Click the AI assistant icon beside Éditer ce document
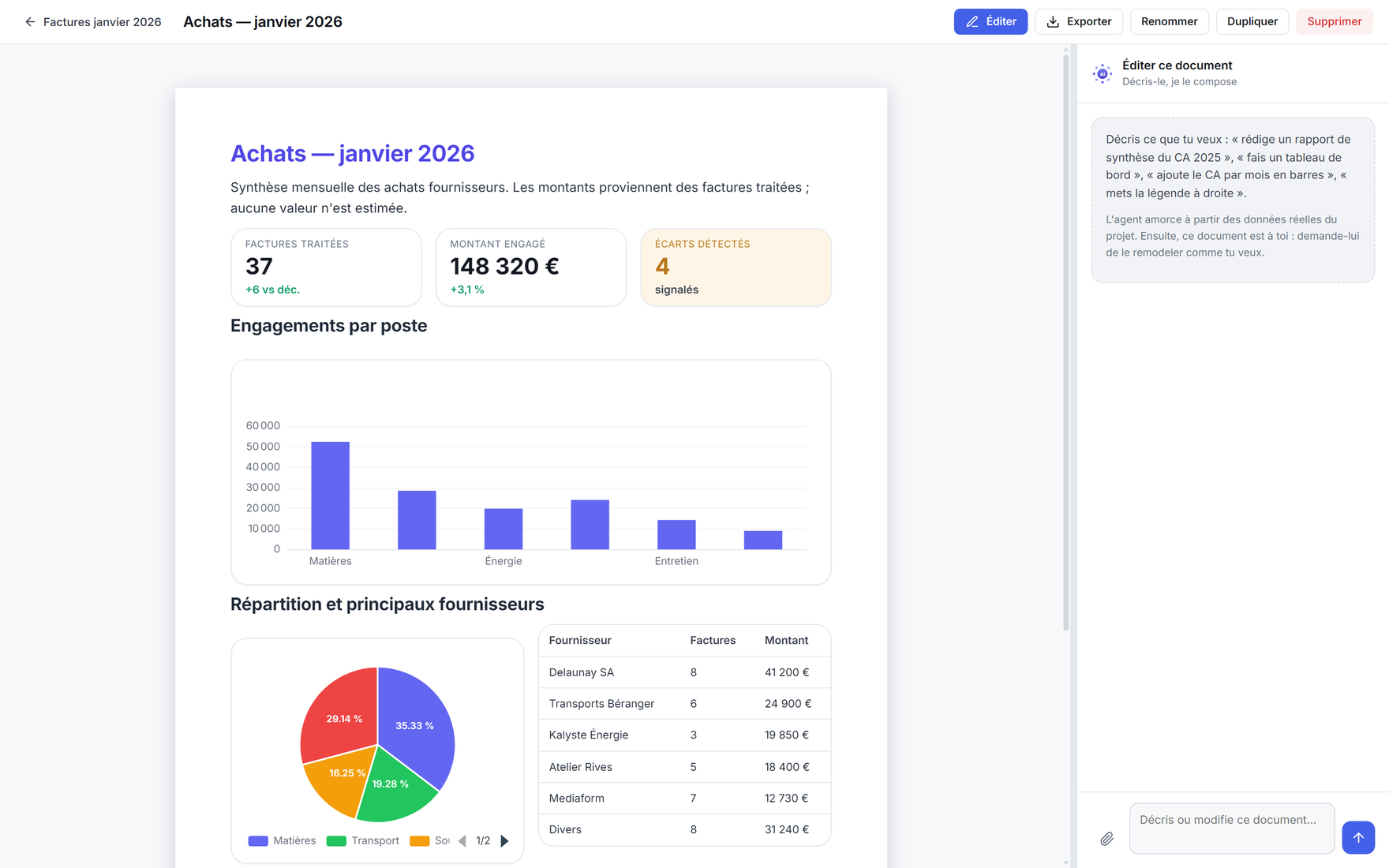The width and height of the screenshot is (1389, 868). (1103, 73)
